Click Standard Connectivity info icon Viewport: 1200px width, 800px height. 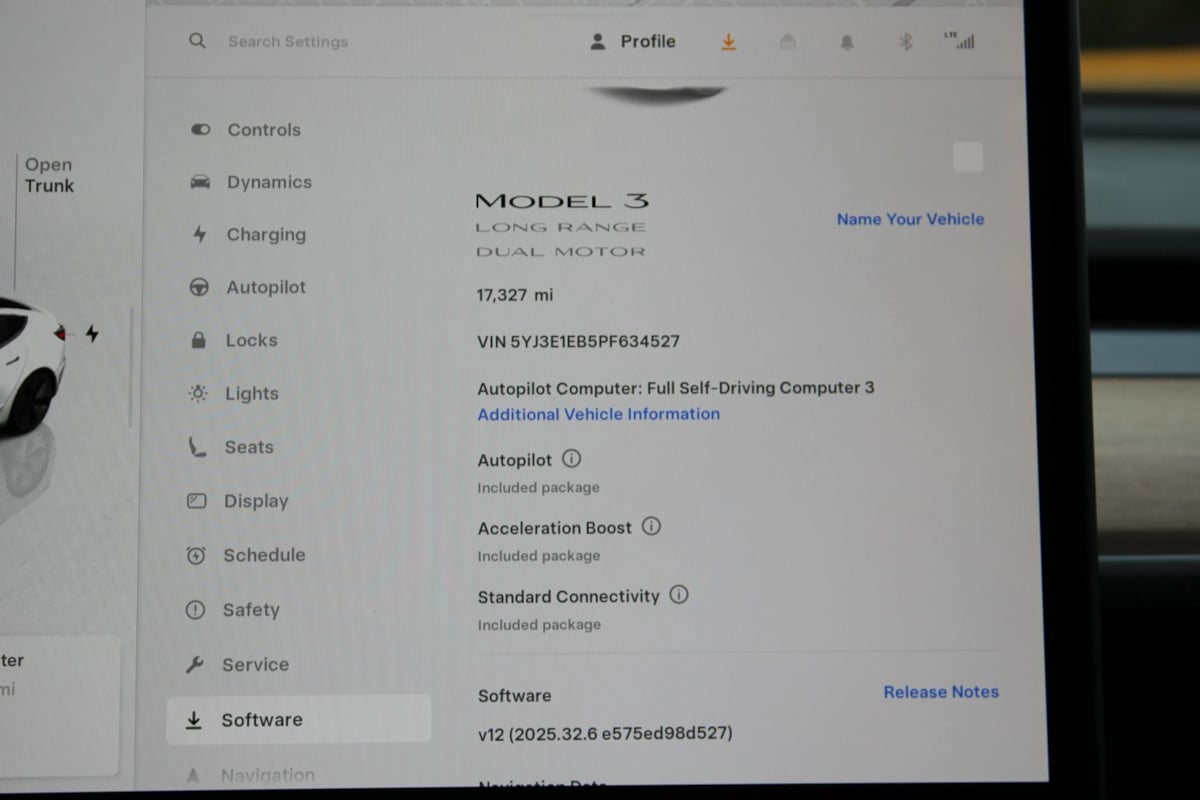(679, 595)
